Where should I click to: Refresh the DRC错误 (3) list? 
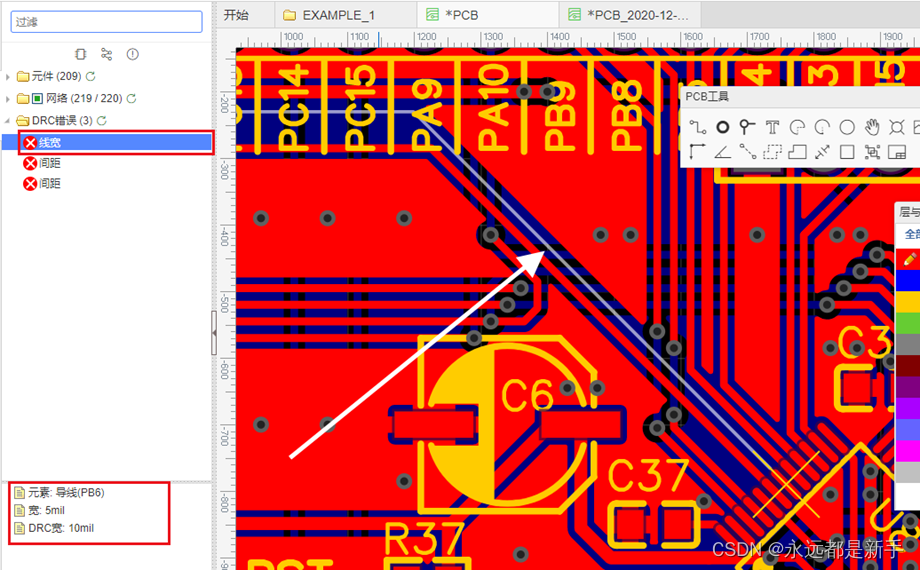click(x=102, y=120)
